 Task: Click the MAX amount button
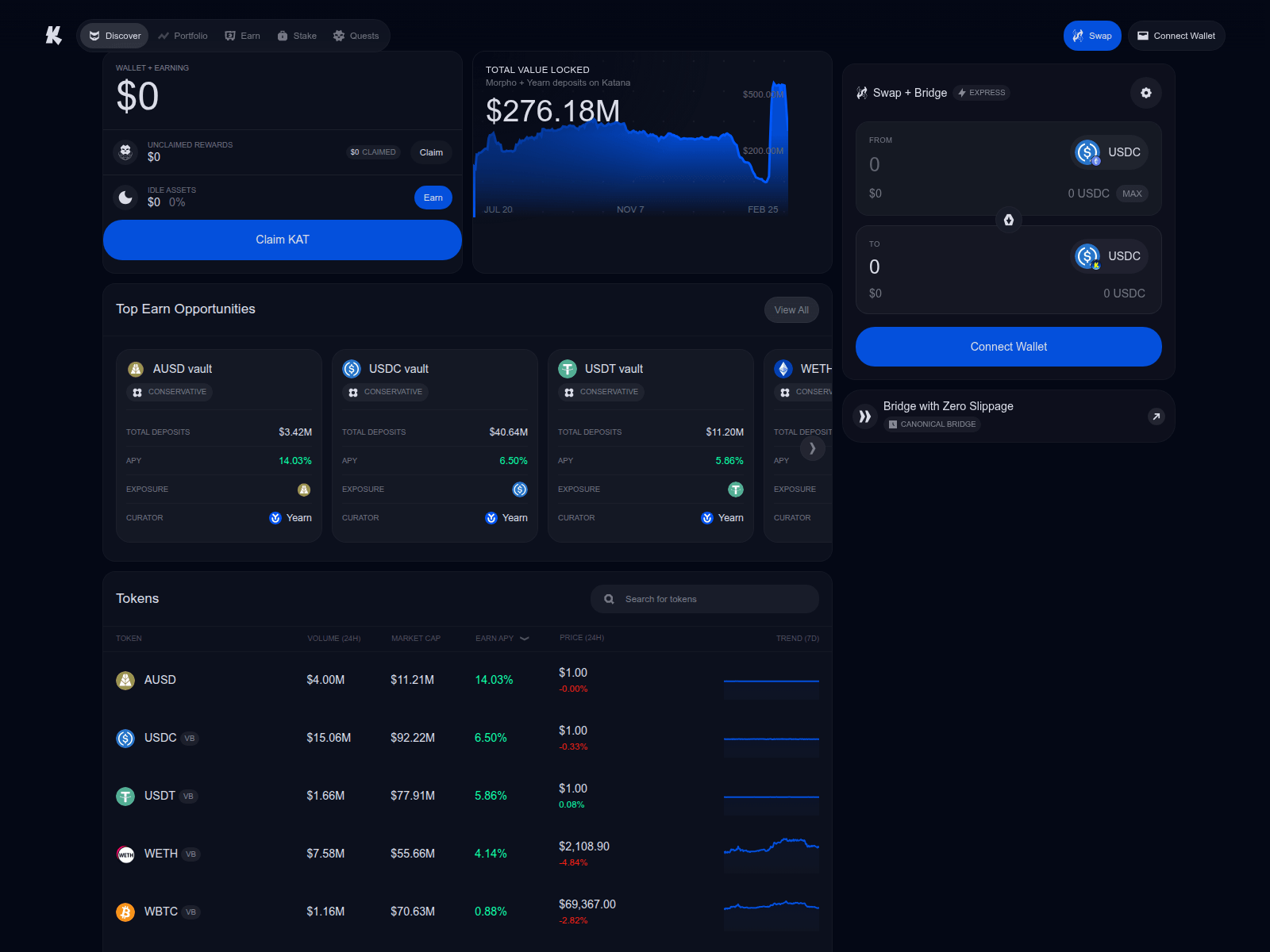click(x=1131, y=194)
